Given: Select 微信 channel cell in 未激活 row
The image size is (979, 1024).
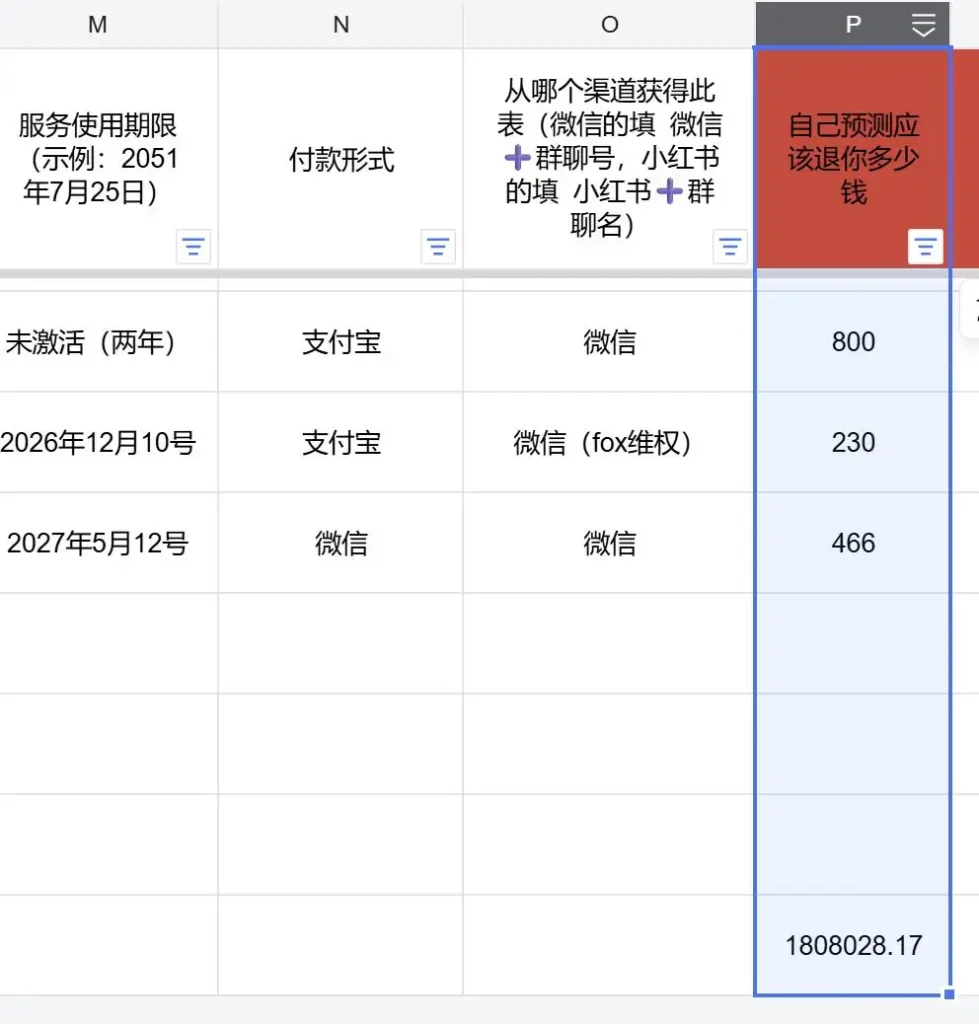Looking at the screenshot, I should click(x=609, y=342).
